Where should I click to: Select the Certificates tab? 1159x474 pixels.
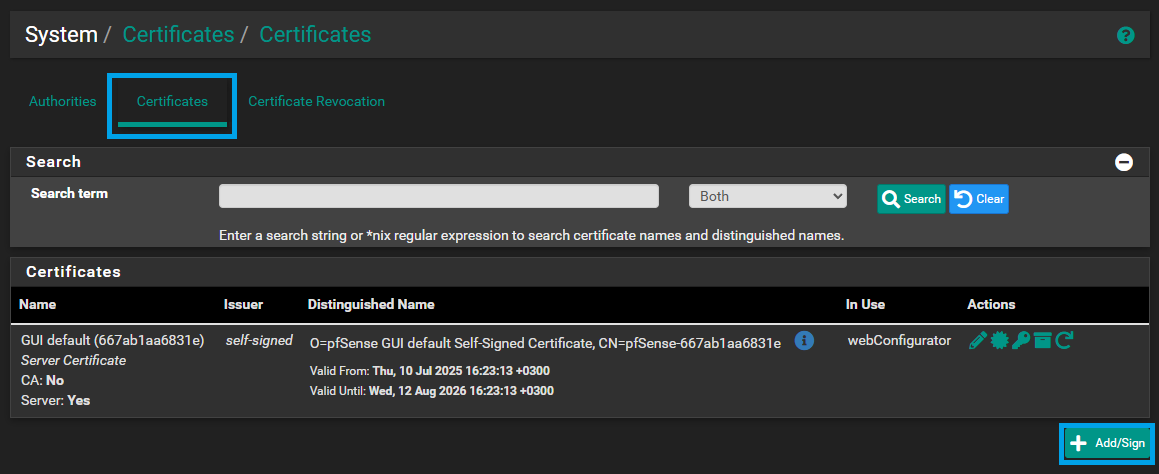point(172,101)
